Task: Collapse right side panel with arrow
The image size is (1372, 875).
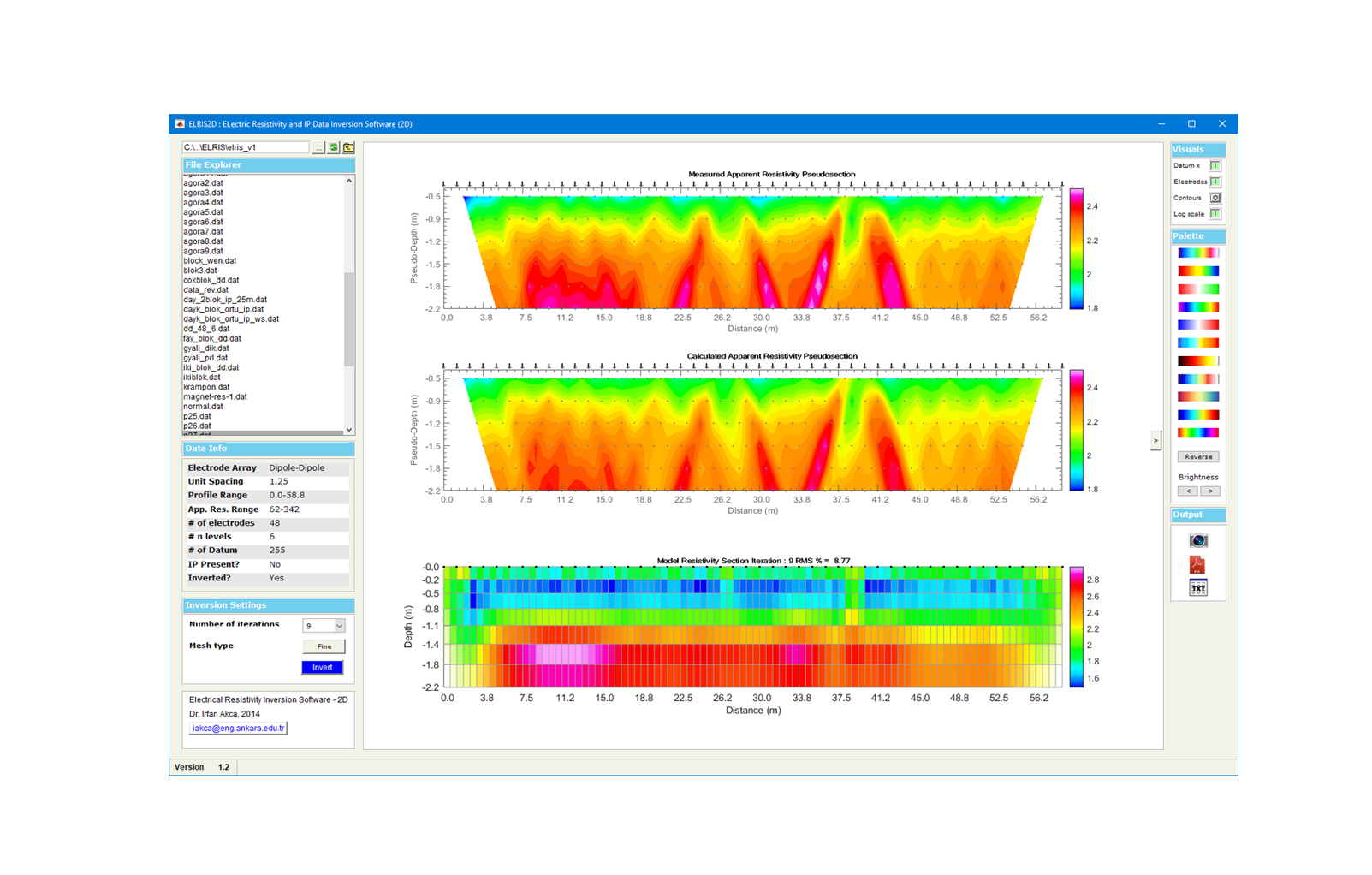Action: [x=1155, y=440]
